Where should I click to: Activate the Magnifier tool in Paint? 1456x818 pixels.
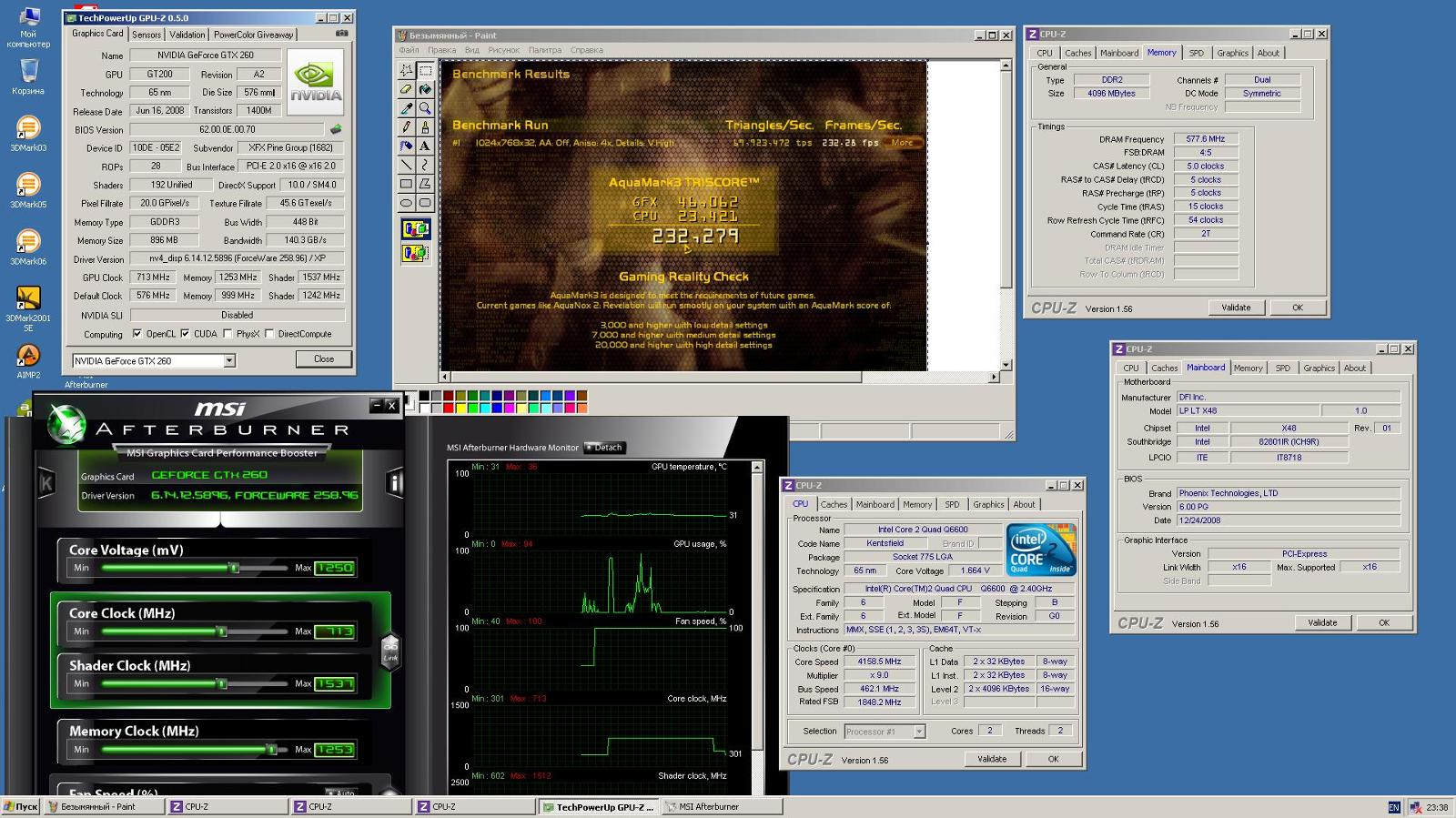point(425,108)
